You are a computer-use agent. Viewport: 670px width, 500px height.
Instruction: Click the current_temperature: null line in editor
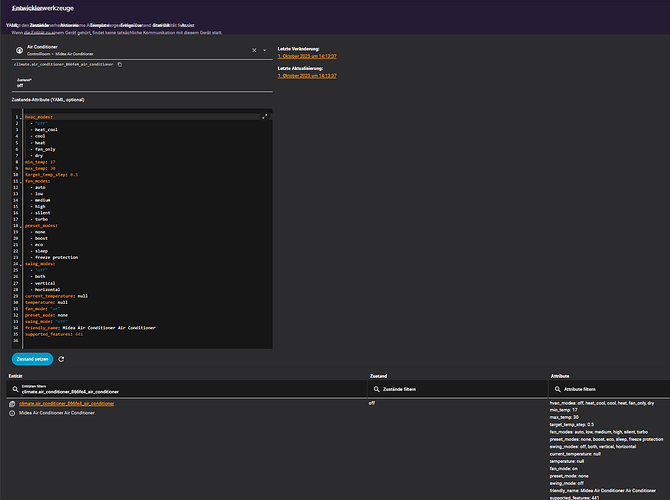click(x=56, y=296)
